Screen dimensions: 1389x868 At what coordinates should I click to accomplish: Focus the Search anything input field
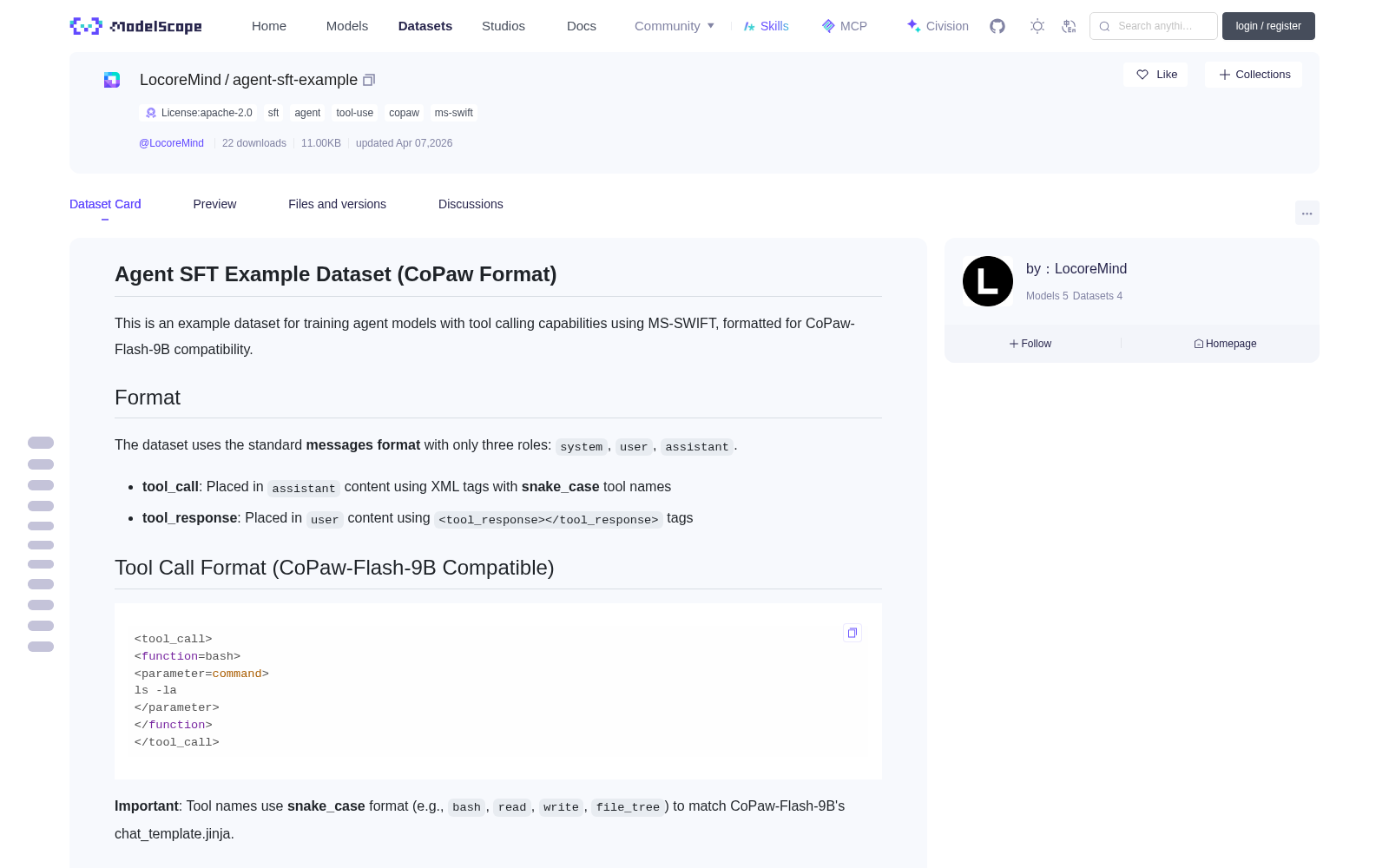1154,26
